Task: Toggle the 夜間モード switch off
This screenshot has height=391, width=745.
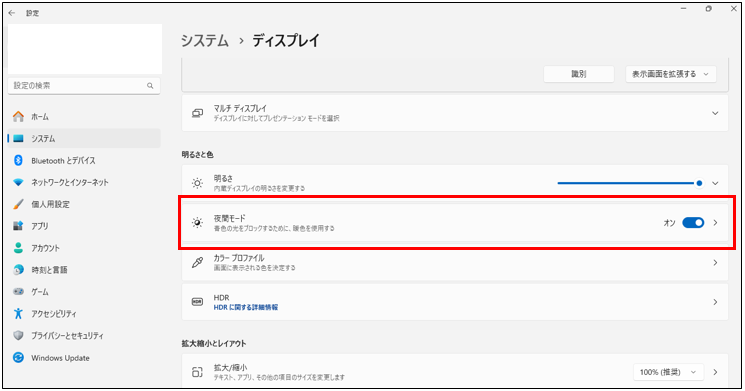Action: [x=693, y=222]
